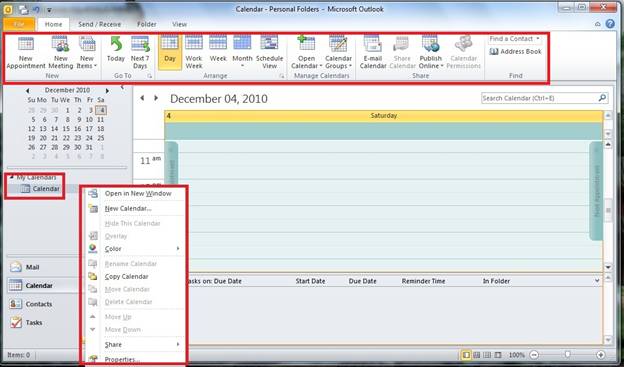This screenshot has width=624, height=367.
Task: Open the Address Book
Action: click(516, 51)
